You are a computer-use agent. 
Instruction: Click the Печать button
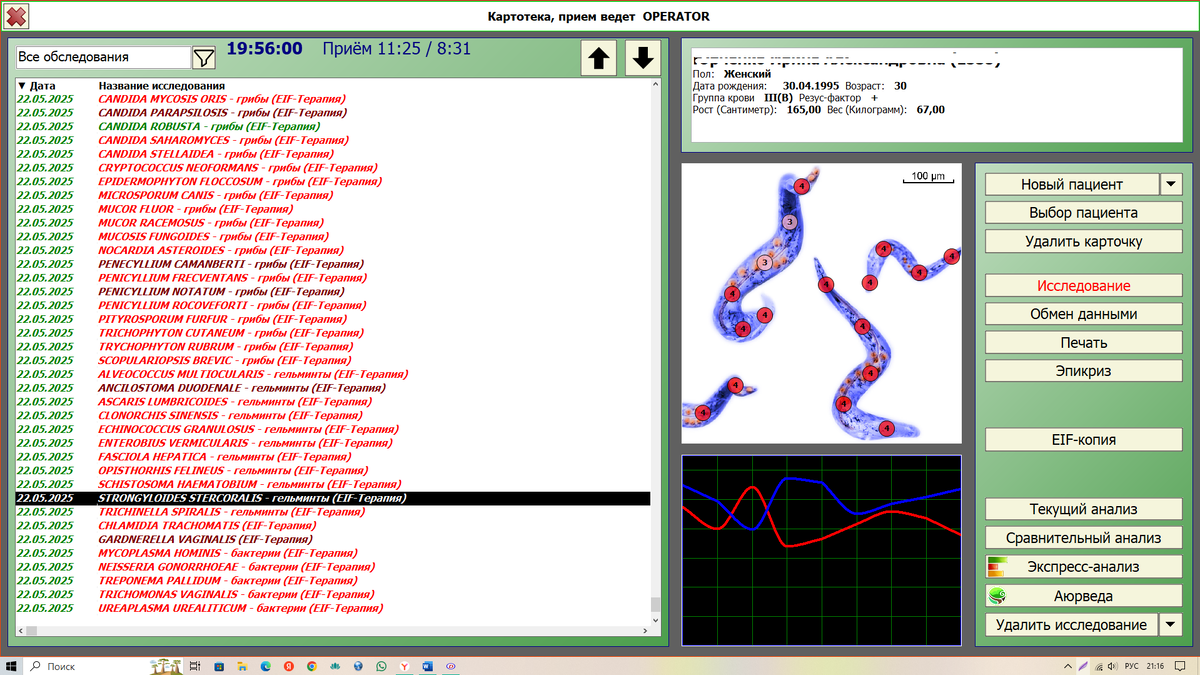coord(1084,342)
